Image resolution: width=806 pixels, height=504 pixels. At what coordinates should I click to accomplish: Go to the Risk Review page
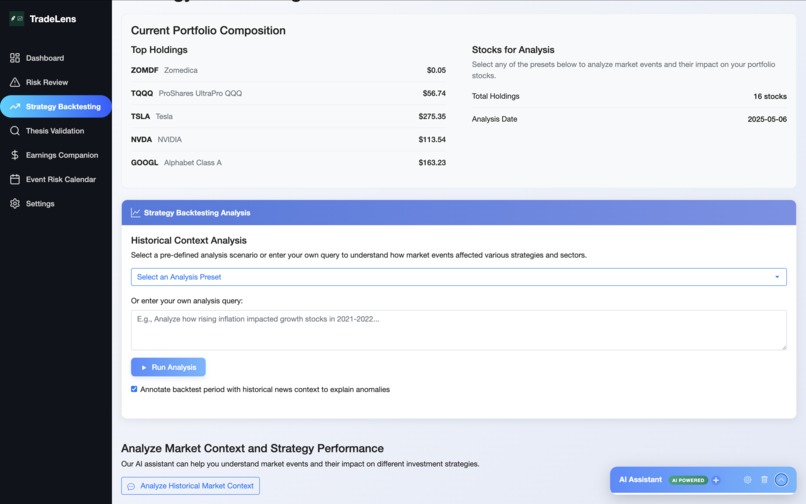point(56,82)
